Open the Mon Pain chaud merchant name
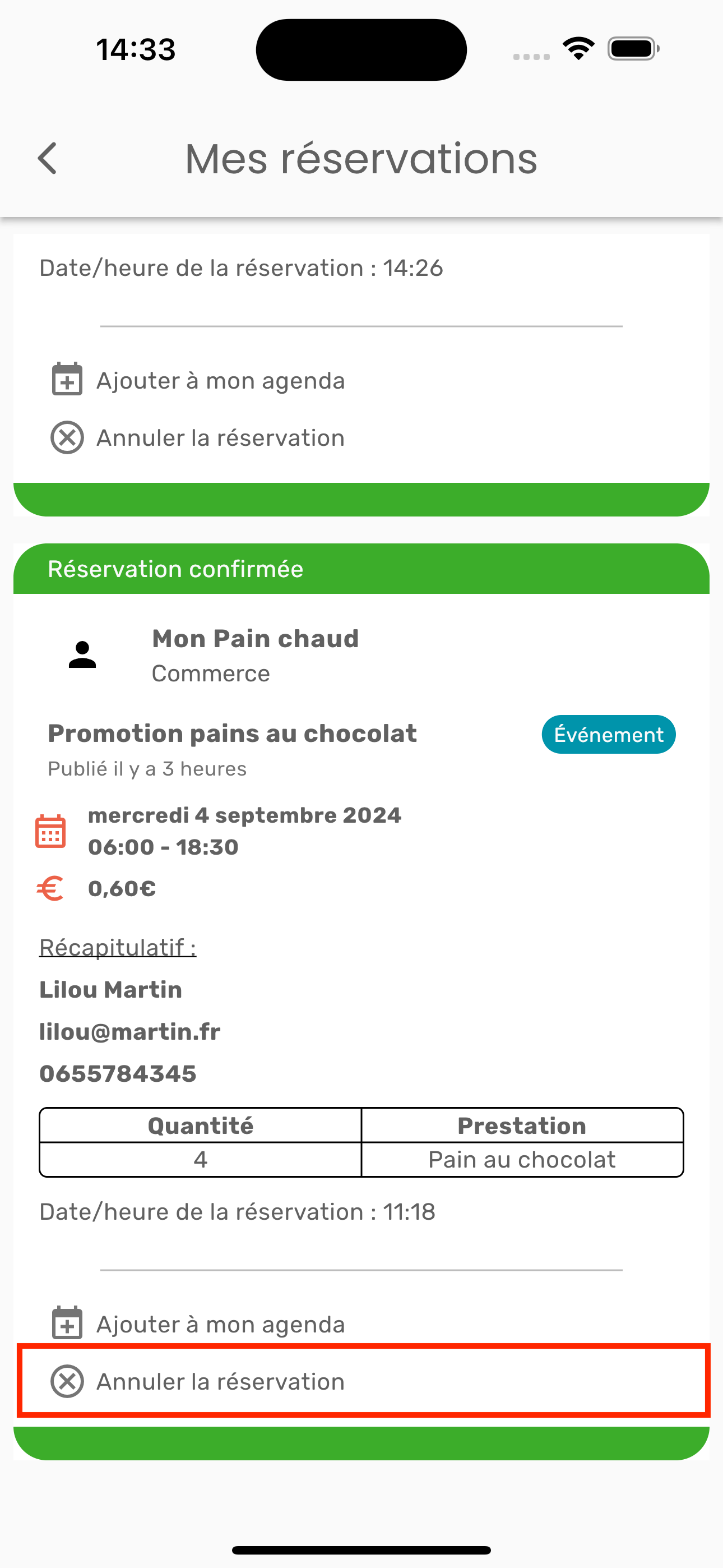 pos(255,639)
